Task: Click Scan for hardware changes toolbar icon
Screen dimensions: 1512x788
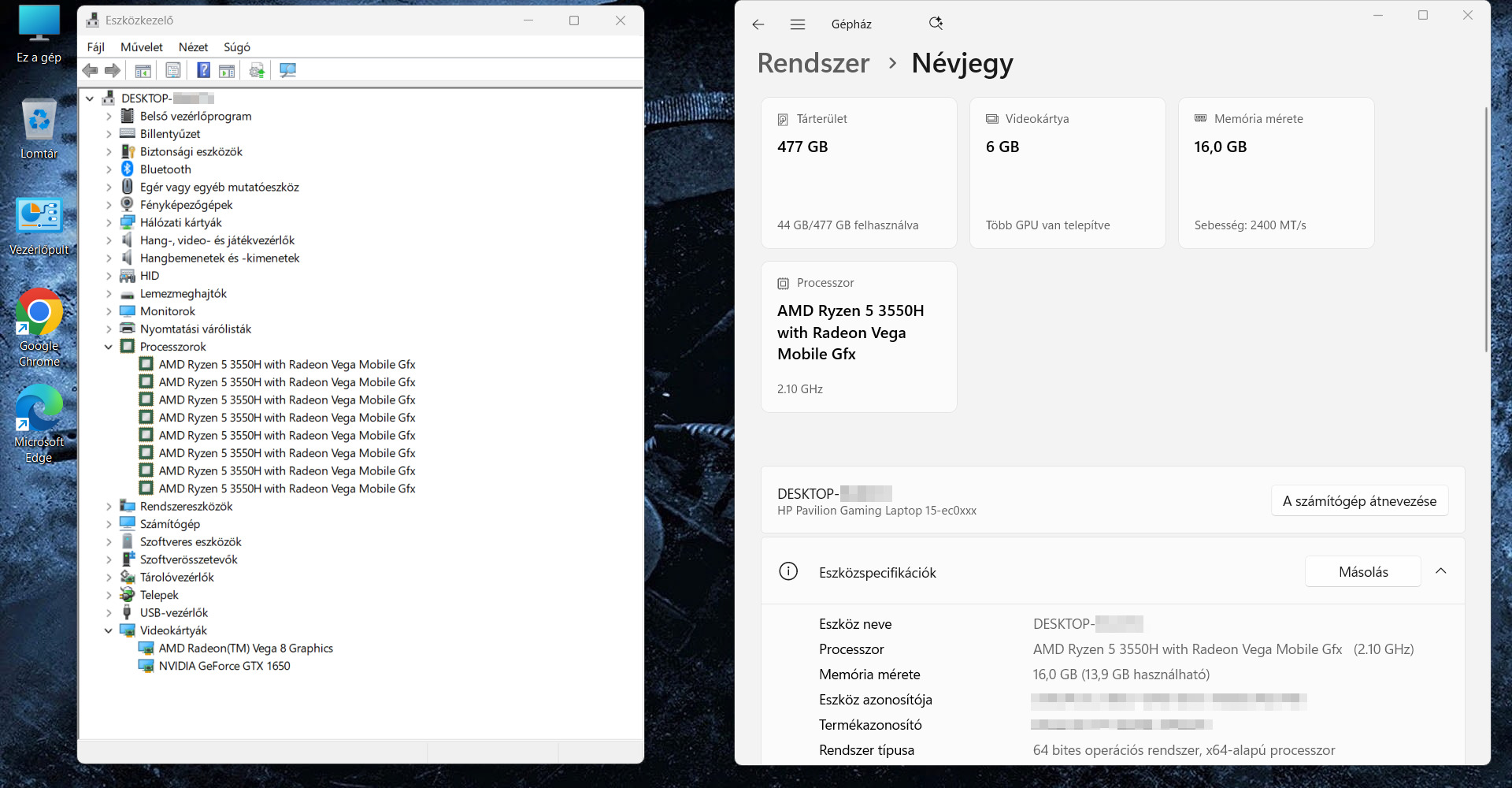Action: pyautogui.click(x=287, y=71)
